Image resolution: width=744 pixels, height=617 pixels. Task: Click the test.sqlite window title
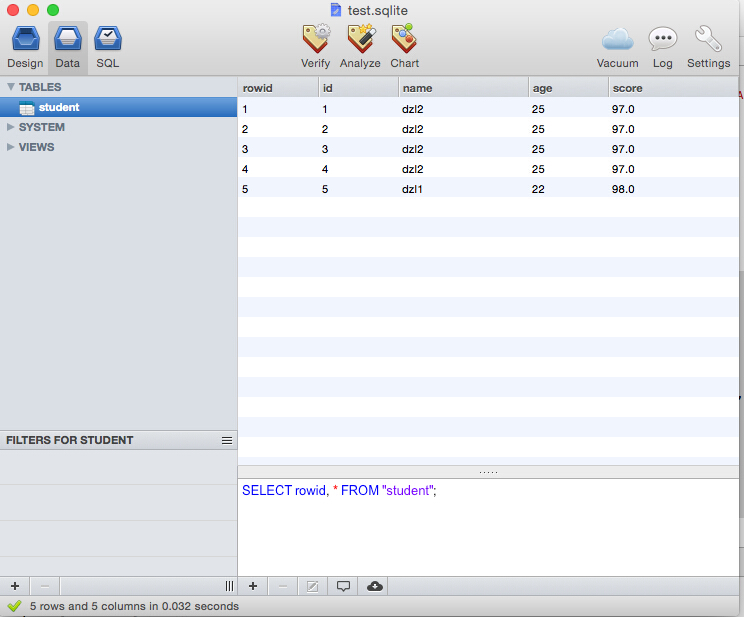pyautogui.click(x=378, y=10)
